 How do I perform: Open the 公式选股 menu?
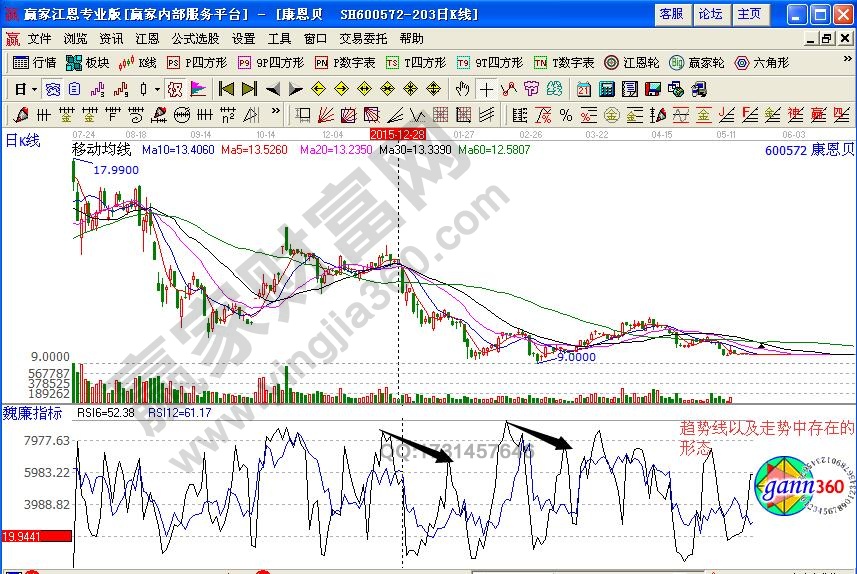point(195,38)
